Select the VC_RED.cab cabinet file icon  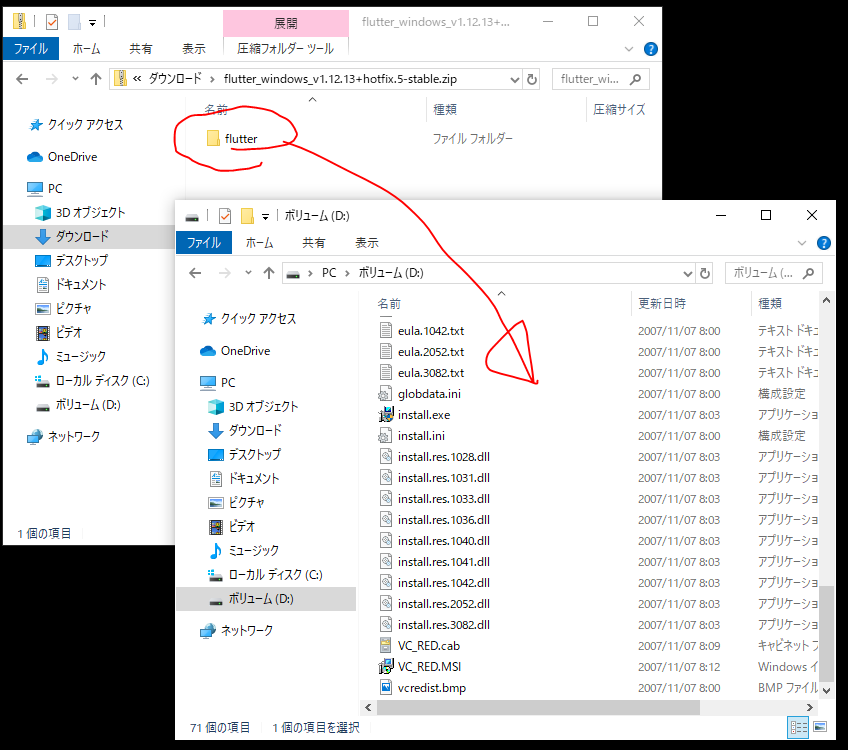pyautogui.click(x=386, y=646)
